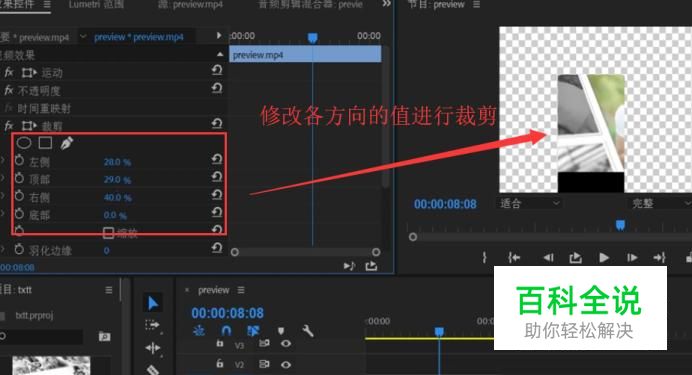The width and height of the screenshot is (692, 375).
Task: Toggle timeline Snap magnet icon
Action: click(x=226, y=330)
